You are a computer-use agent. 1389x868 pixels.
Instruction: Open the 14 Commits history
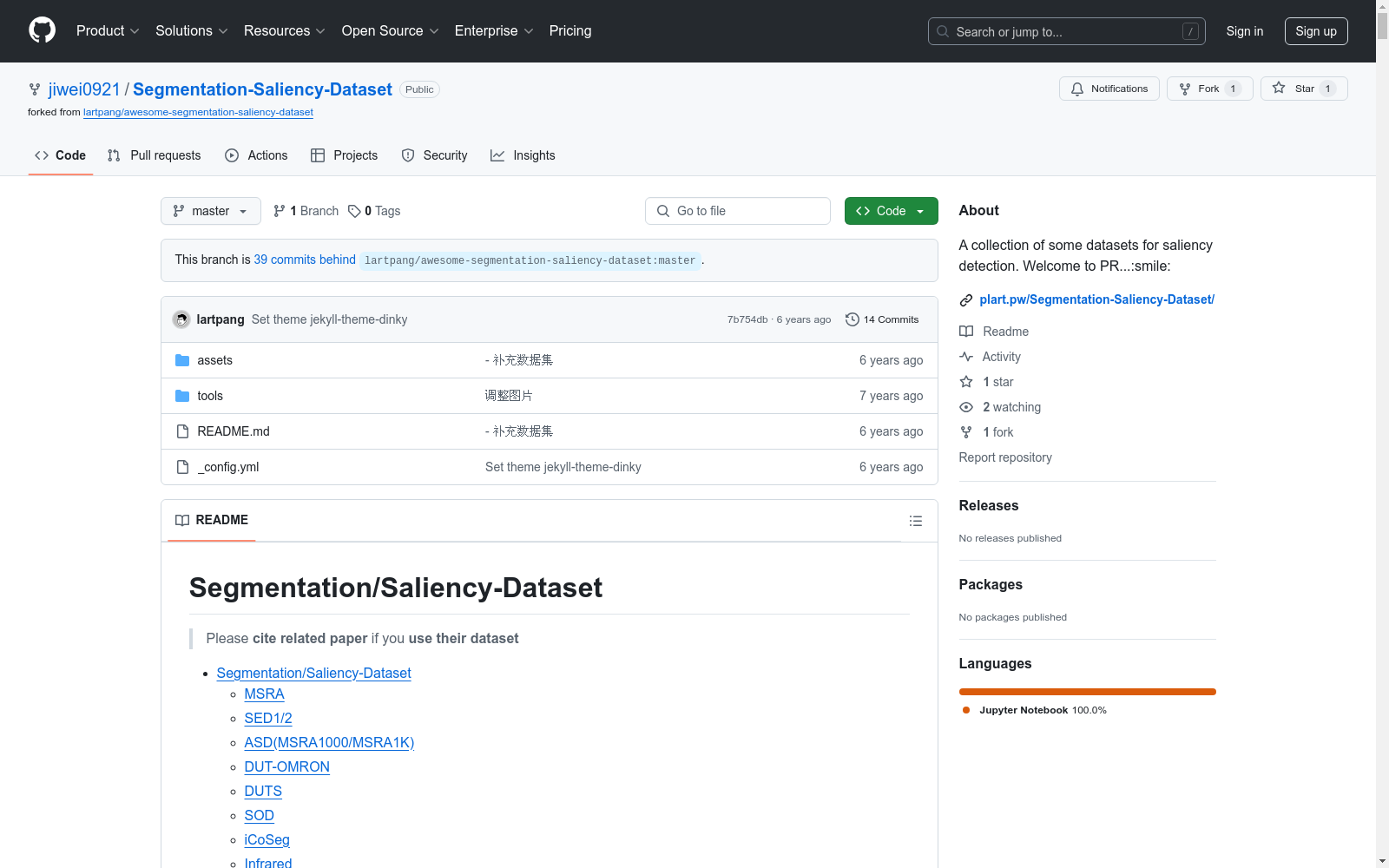point(882,319)
